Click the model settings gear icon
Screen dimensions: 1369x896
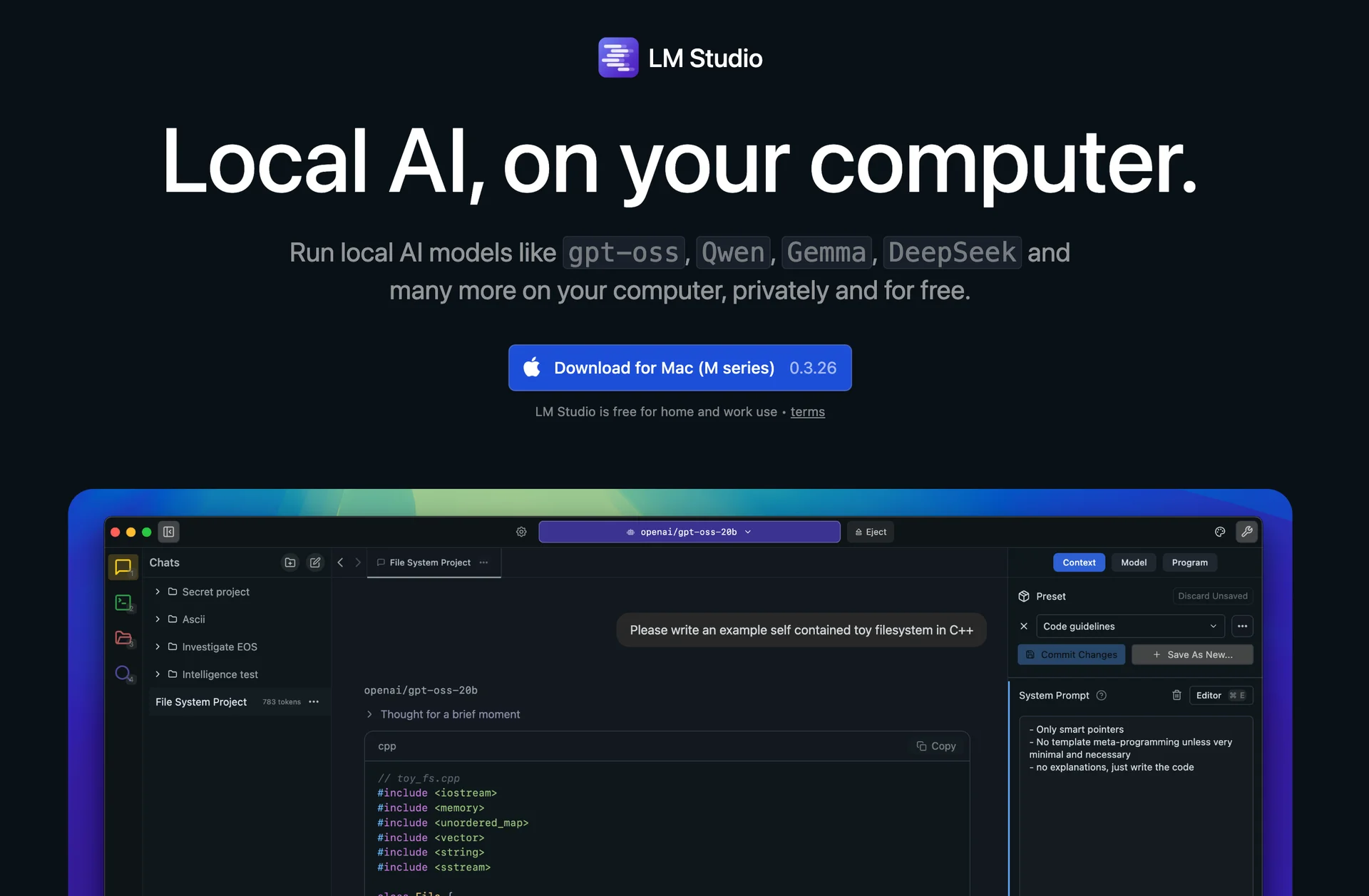(x=521, y=532)
